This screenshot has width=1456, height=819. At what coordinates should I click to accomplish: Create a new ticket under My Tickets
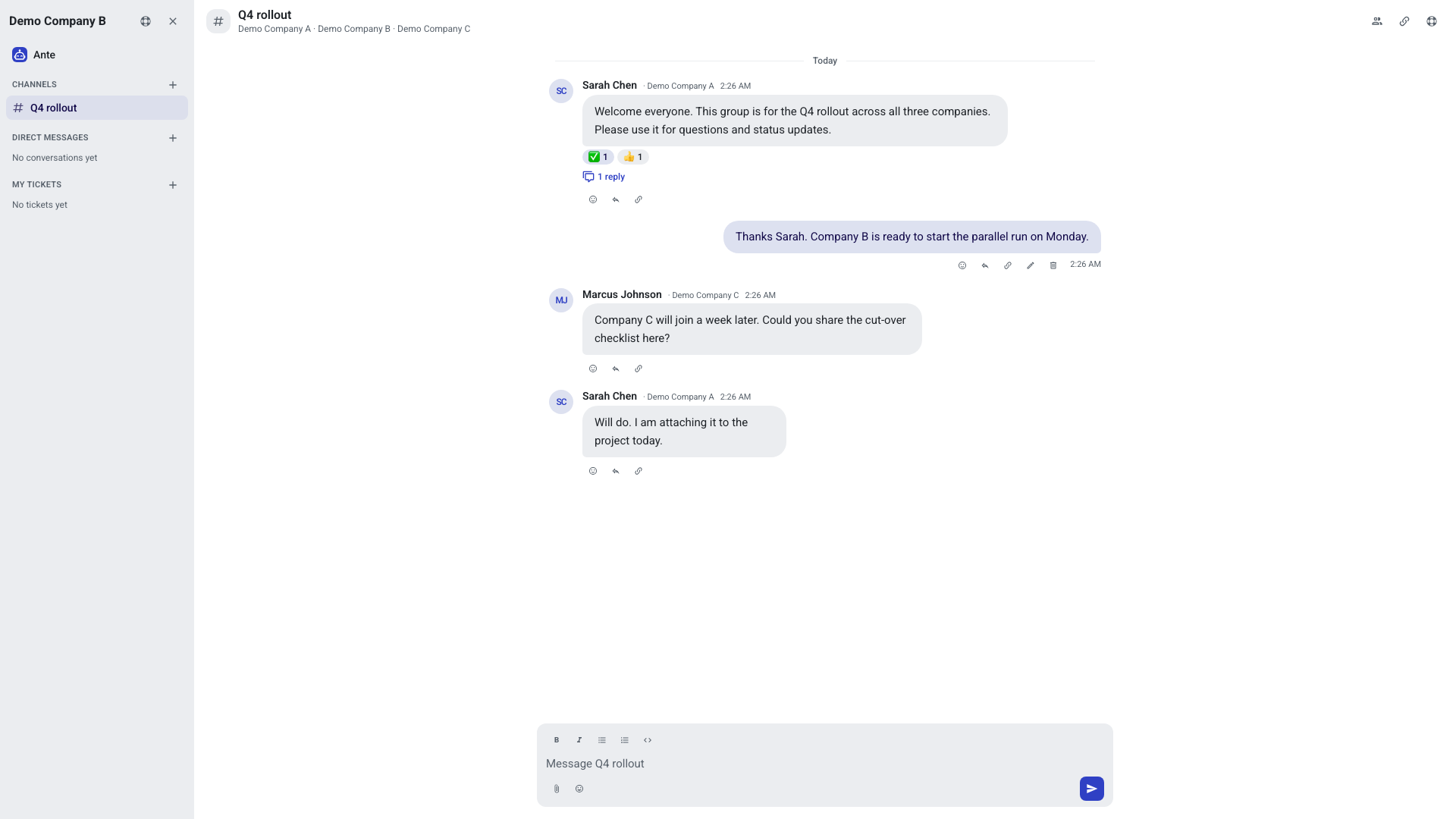click(x=173, y=185)
